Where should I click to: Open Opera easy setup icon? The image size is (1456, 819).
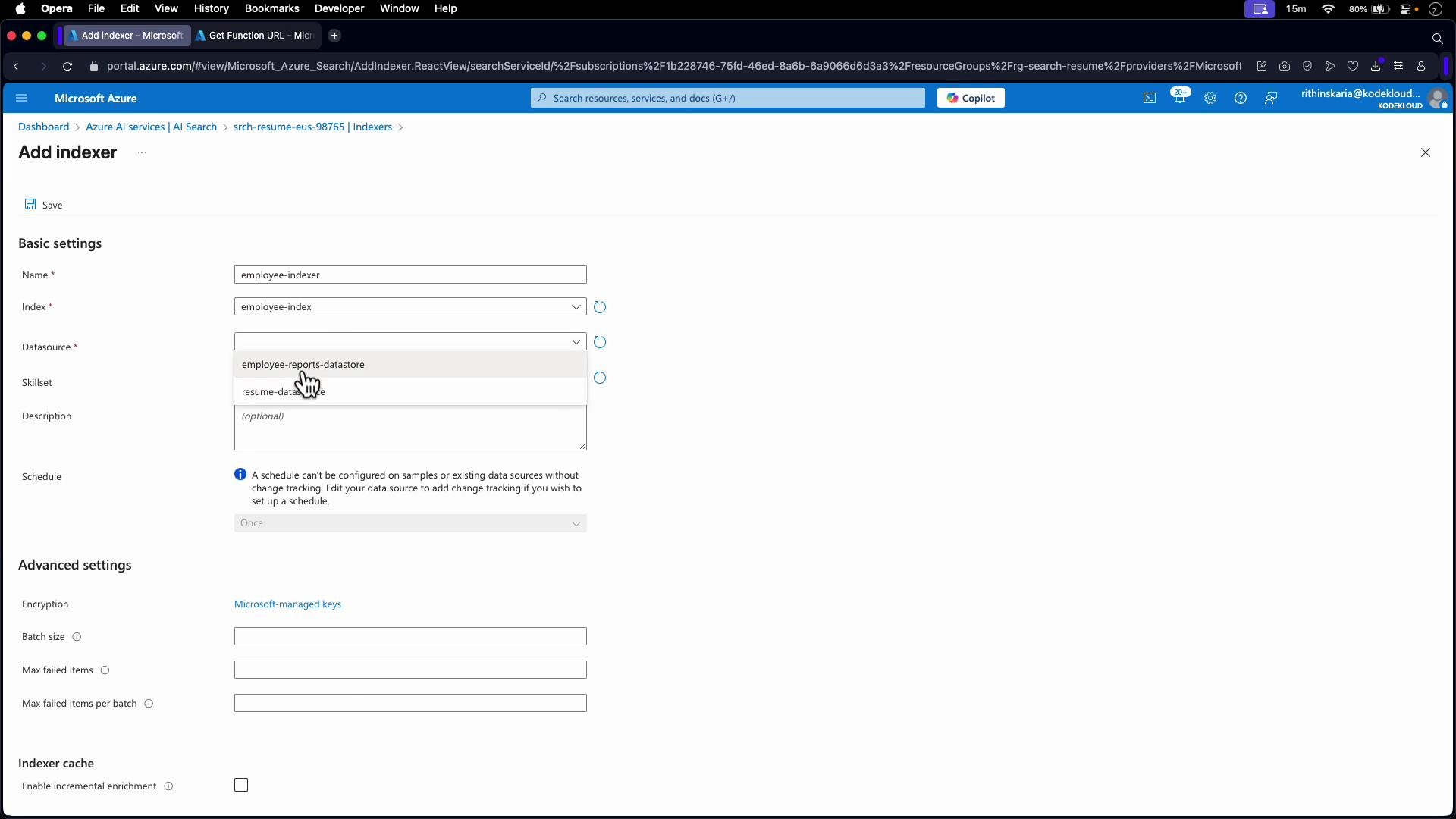1398,67
